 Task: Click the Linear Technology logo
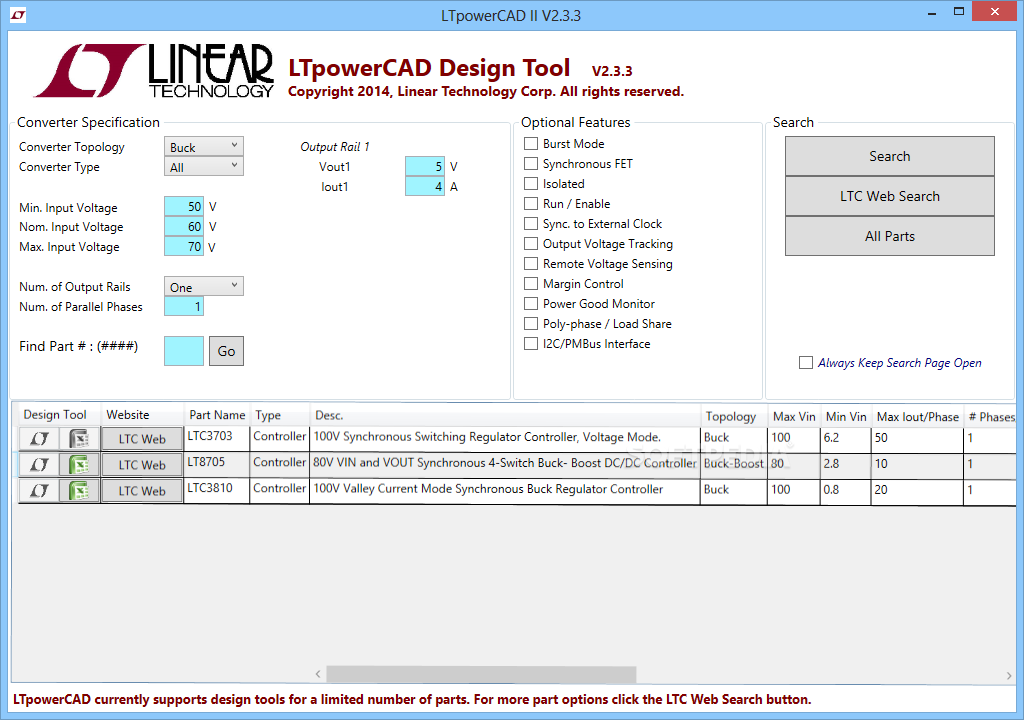click(x=153, y=71)
